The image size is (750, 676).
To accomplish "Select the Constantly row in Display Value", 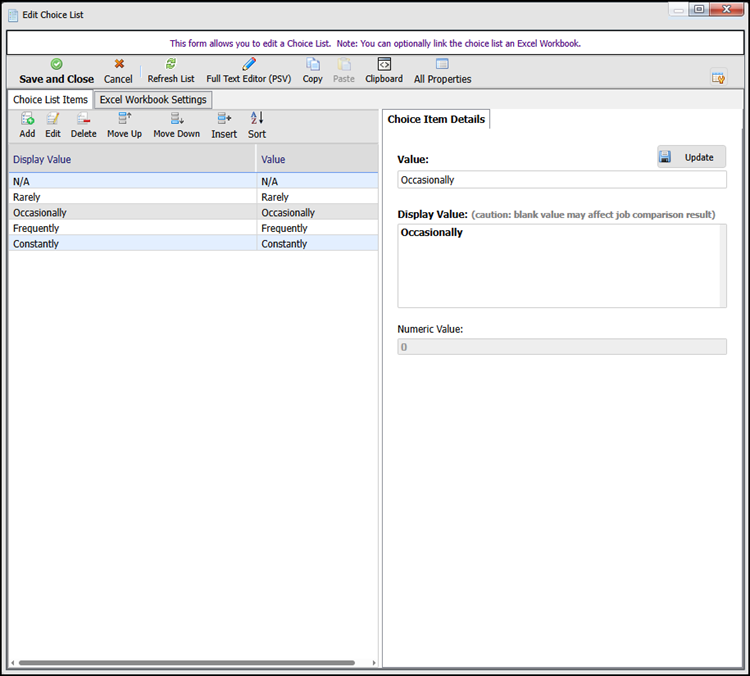I will coord(132,244).
